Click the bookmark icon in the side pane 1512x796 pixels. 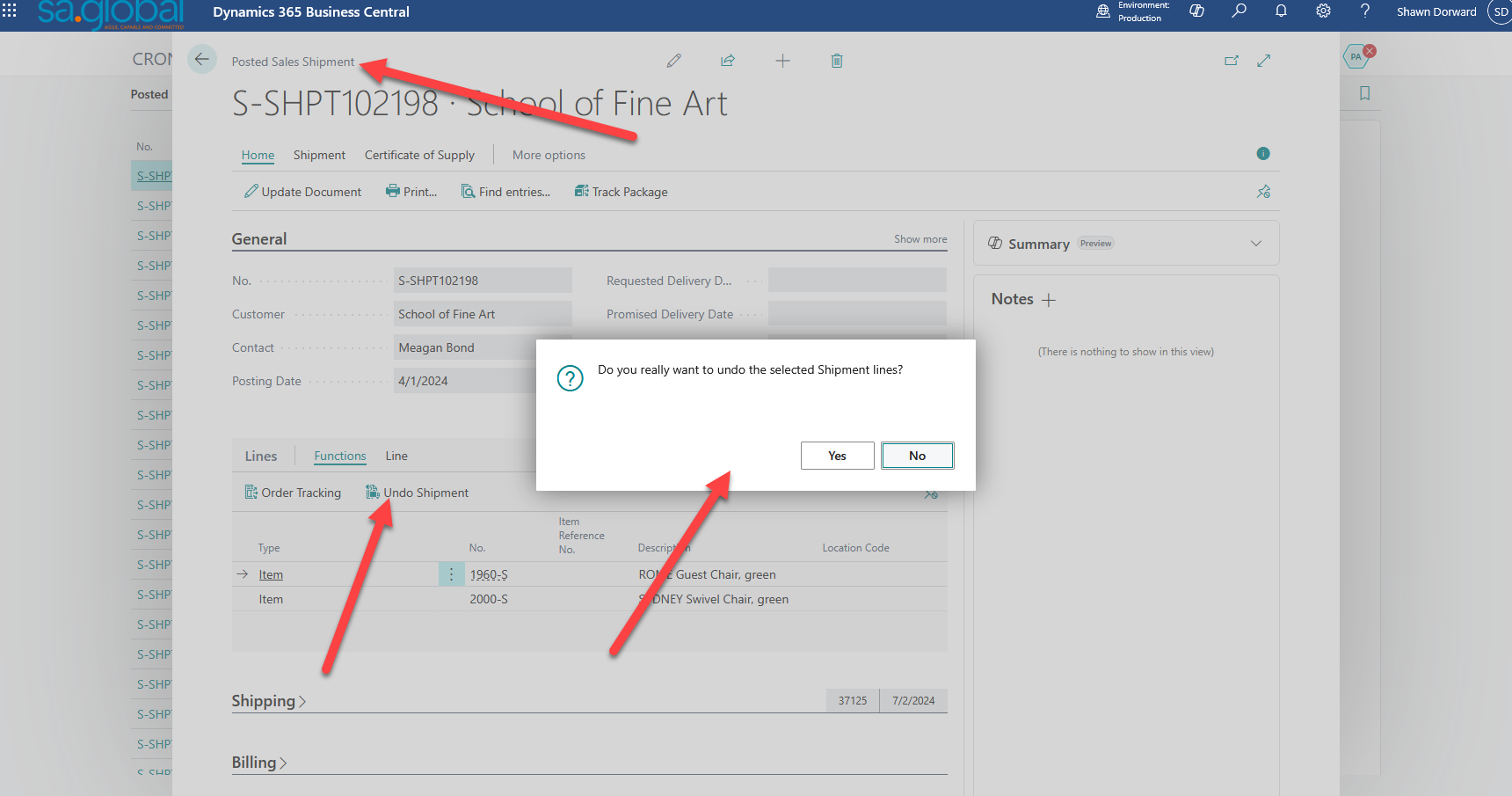coord(1363,93)
